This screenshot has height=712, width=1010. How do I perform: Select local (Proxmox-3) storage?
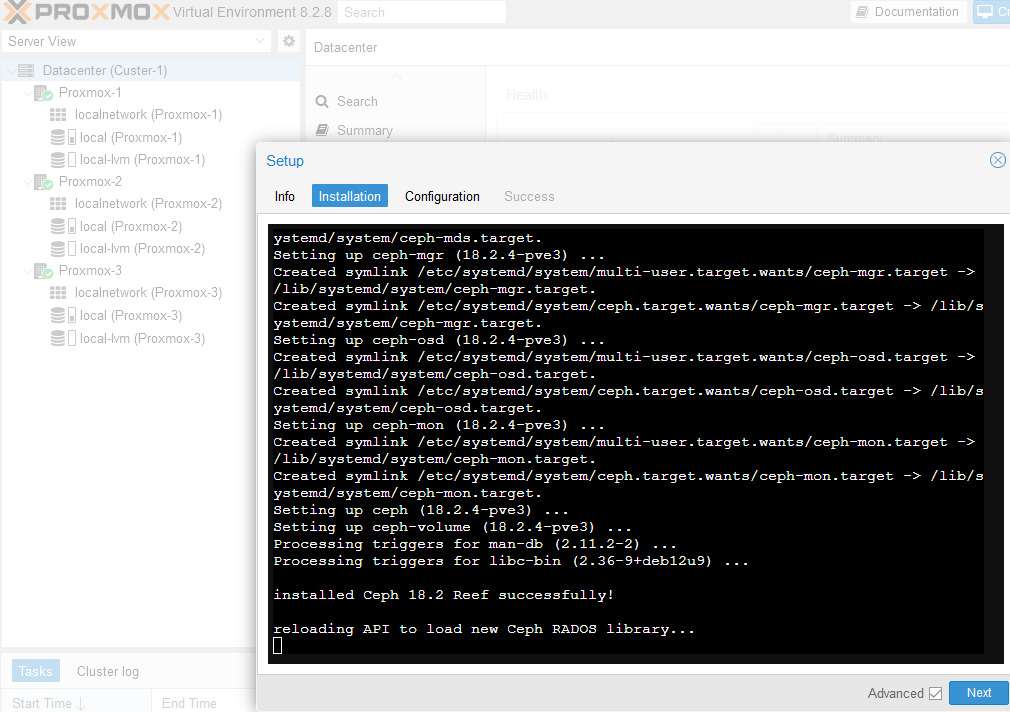(x=131, y=315)
